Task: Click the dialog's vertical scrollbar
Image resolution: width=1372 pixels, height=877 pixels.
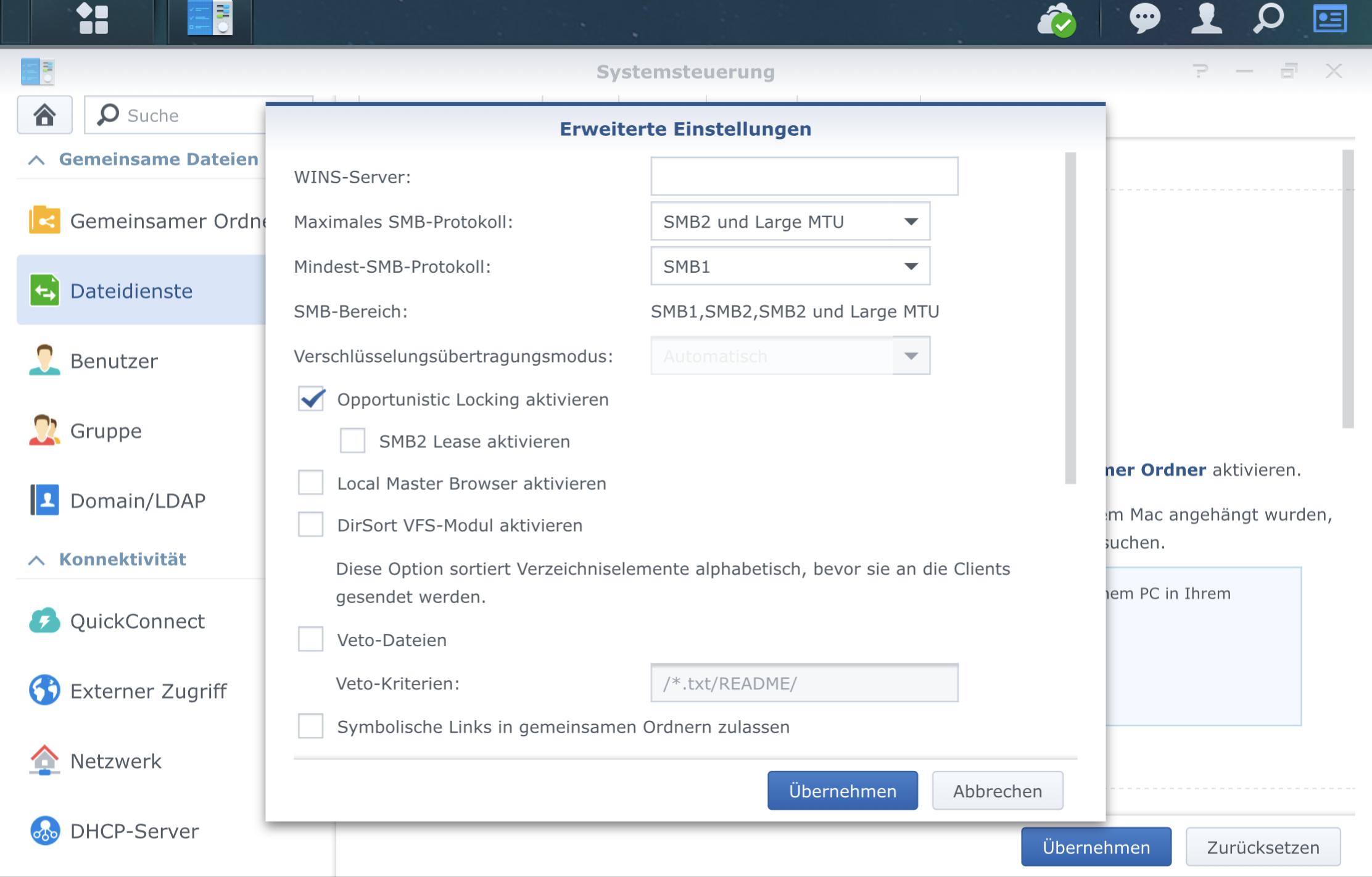Action: tap(1070, 318)
